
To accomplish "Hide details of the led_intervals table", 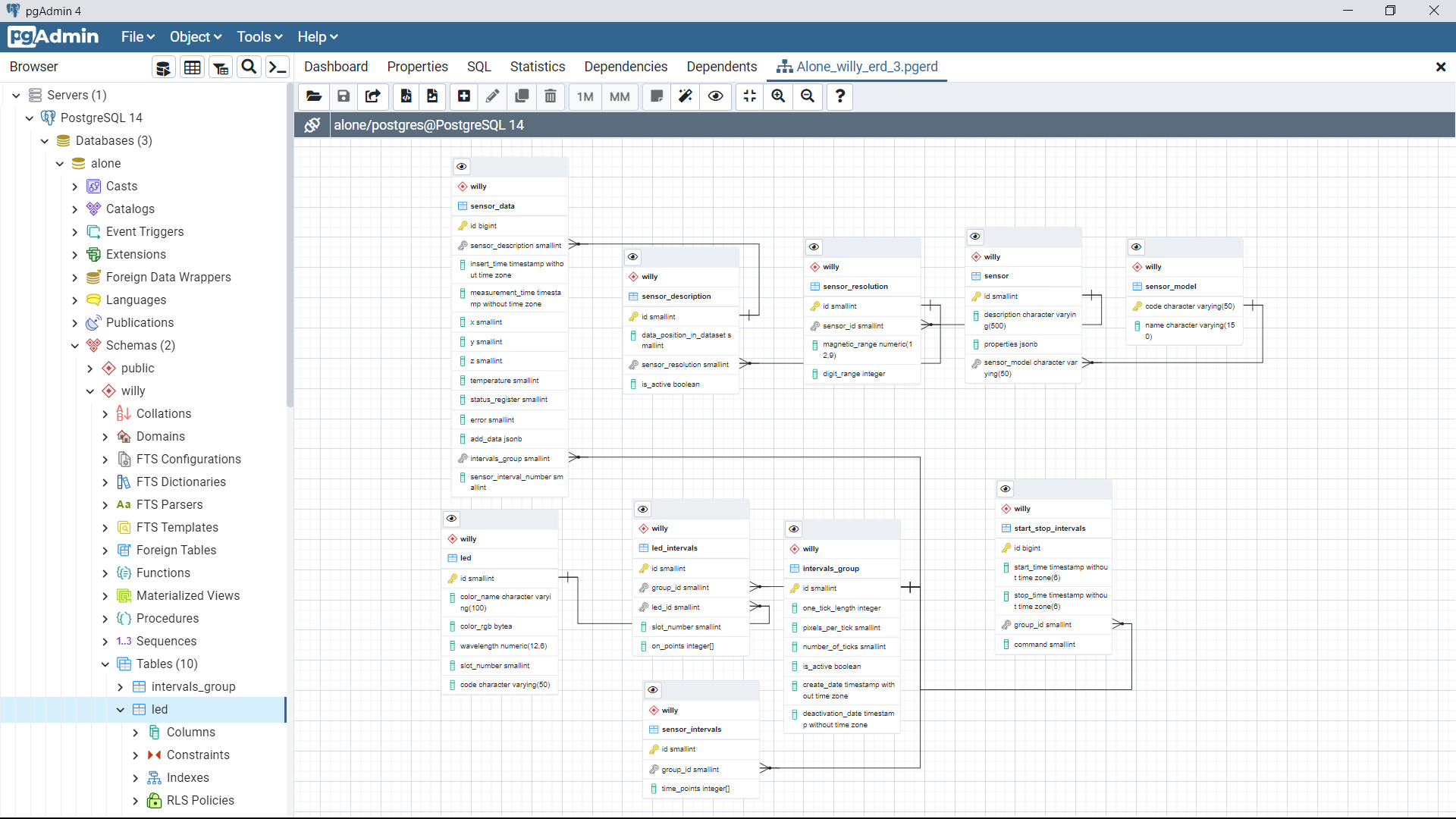I will [642, 509].
